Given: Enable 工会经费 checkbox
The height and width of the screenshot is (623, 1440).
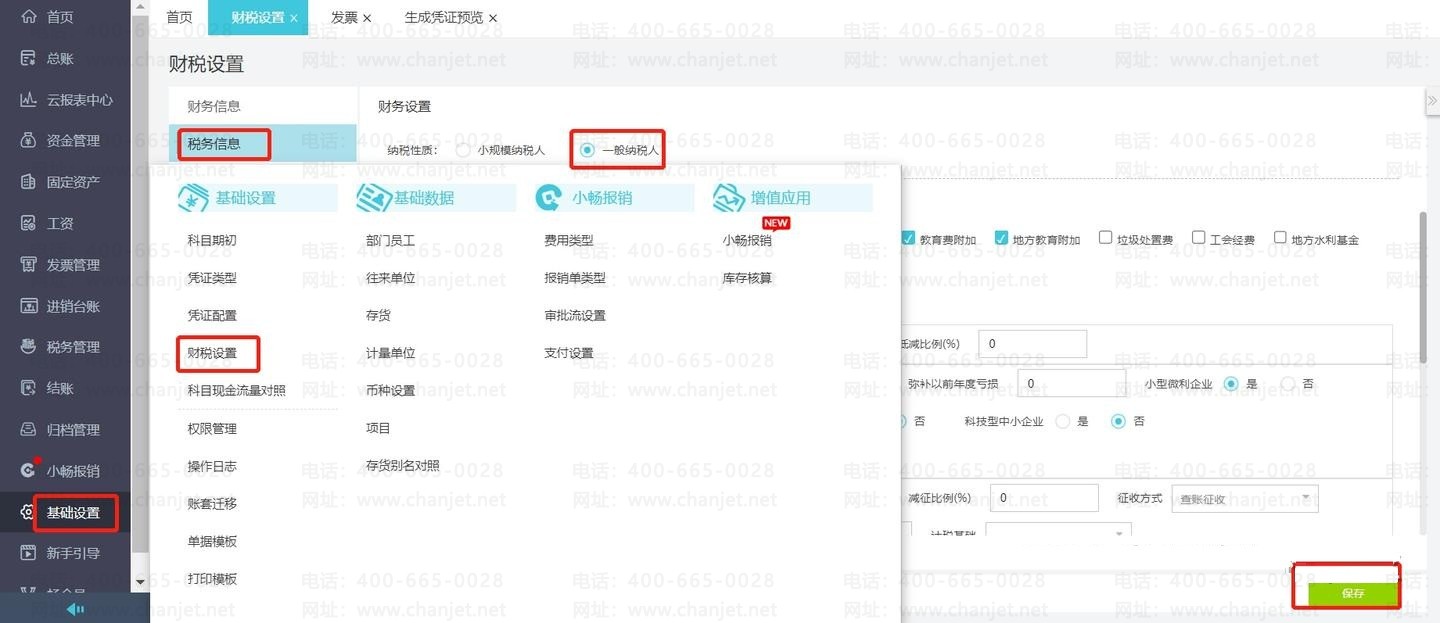Looking at the screenshot, I should [1198, 238].
